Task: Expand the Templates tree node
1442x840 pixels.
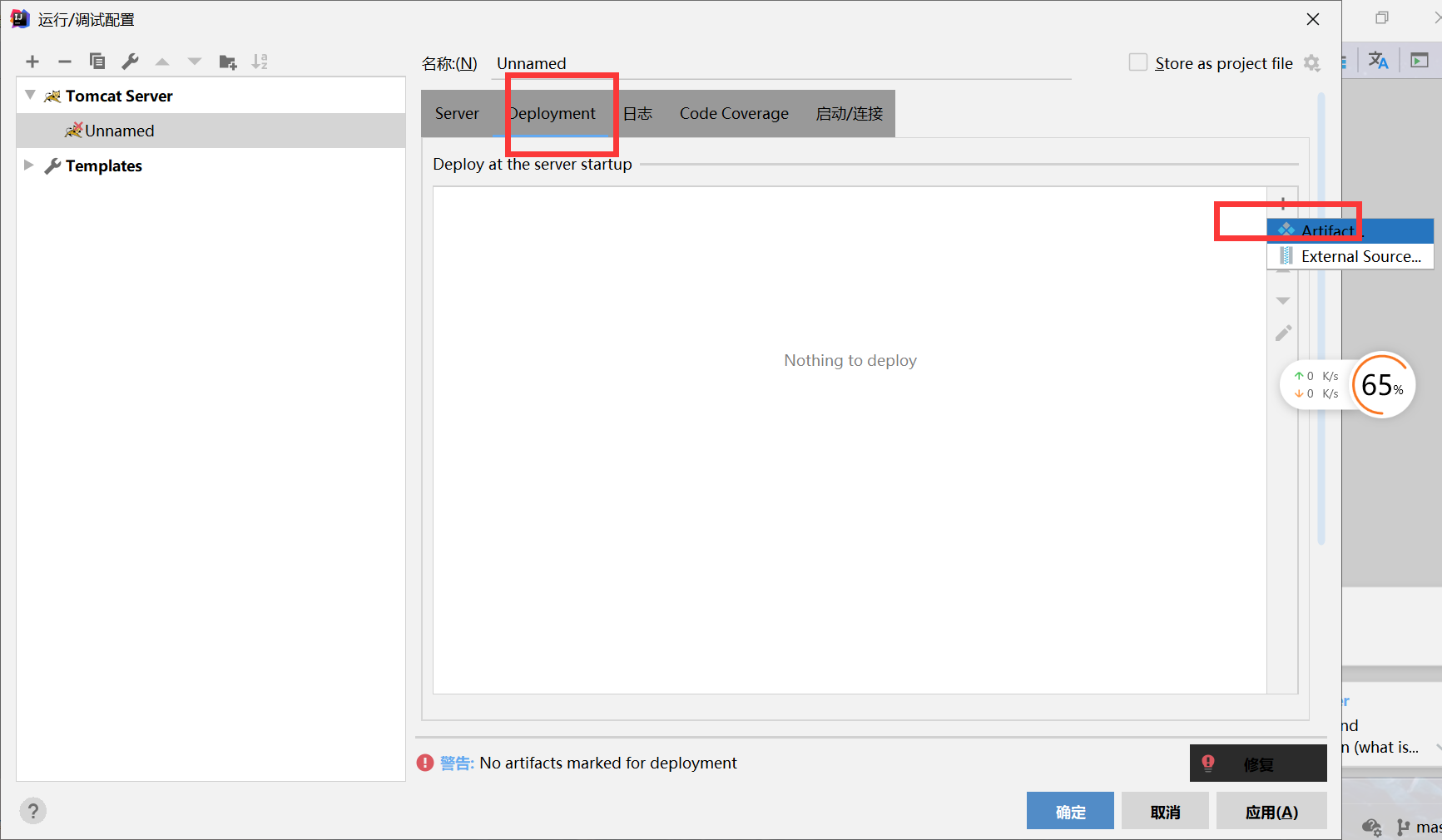Action: pos(28,165)
